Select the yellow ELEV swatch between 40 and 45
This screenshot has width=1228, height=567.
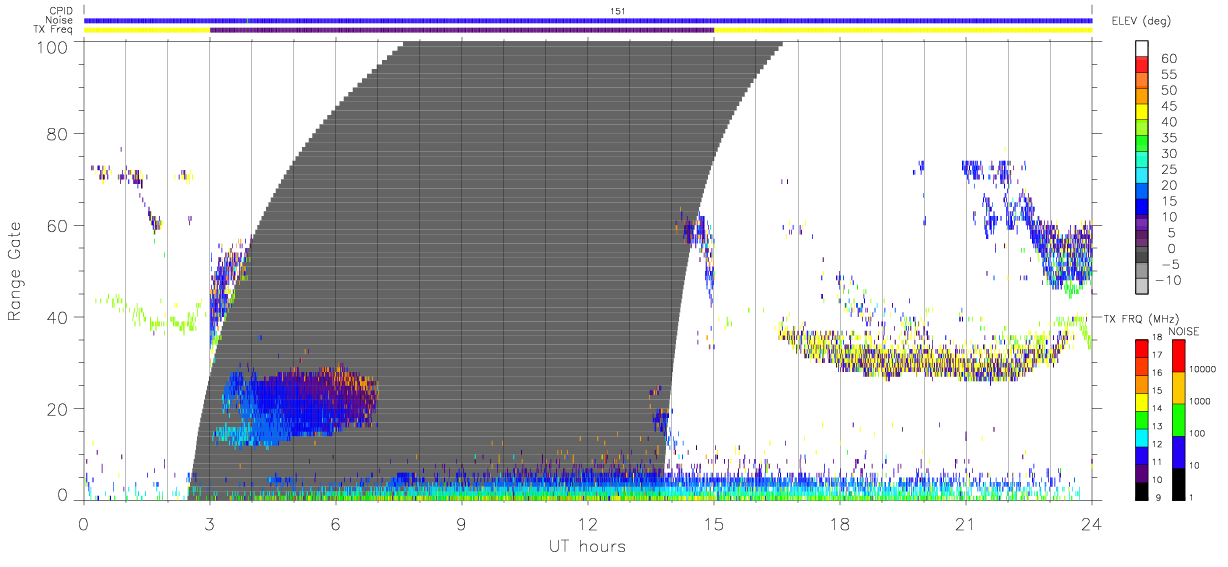tap(1141, 114)
